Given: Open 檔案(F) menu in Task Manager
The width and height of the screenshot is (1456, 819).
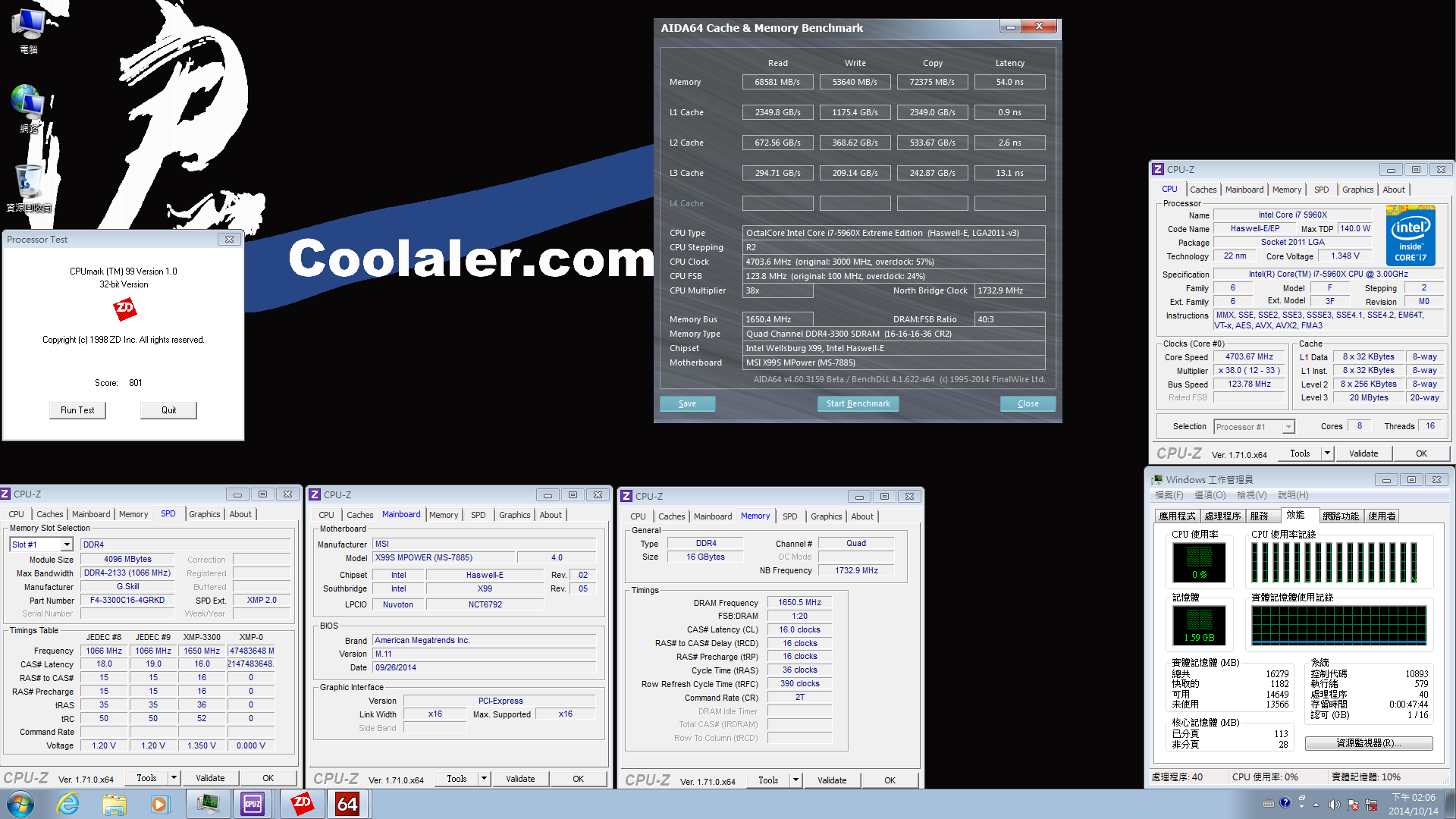Looking at the screenshot, I should click(x=1169, y=495).
